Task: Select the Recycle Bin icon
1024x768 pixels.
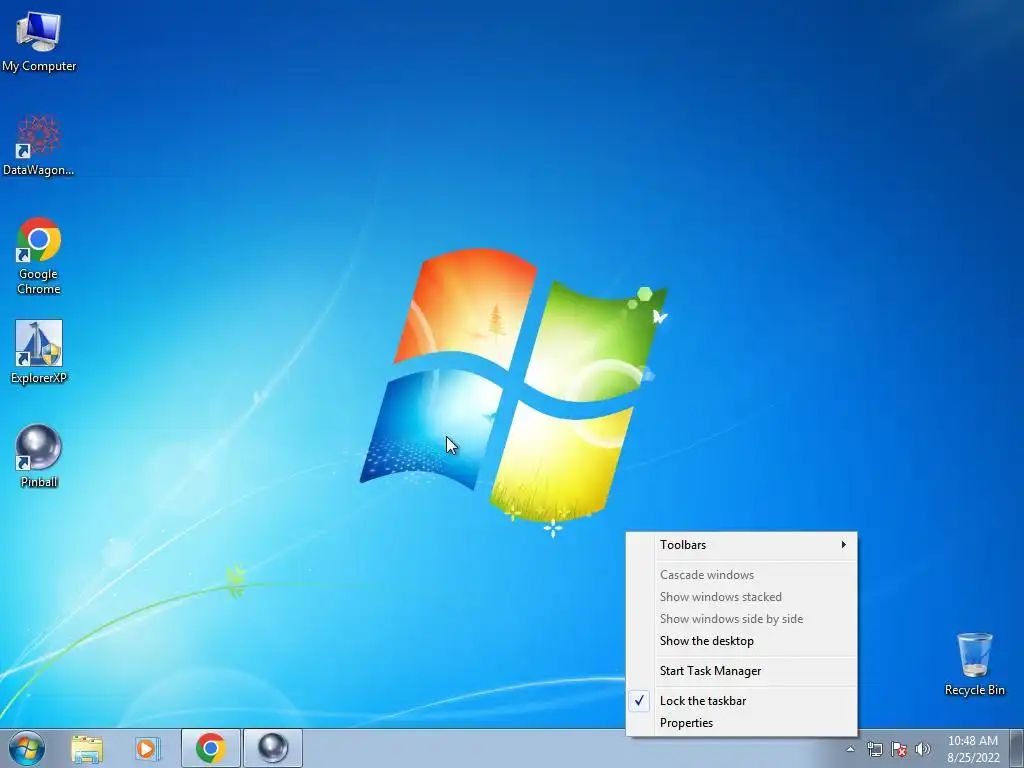Action: click(974, 664)
